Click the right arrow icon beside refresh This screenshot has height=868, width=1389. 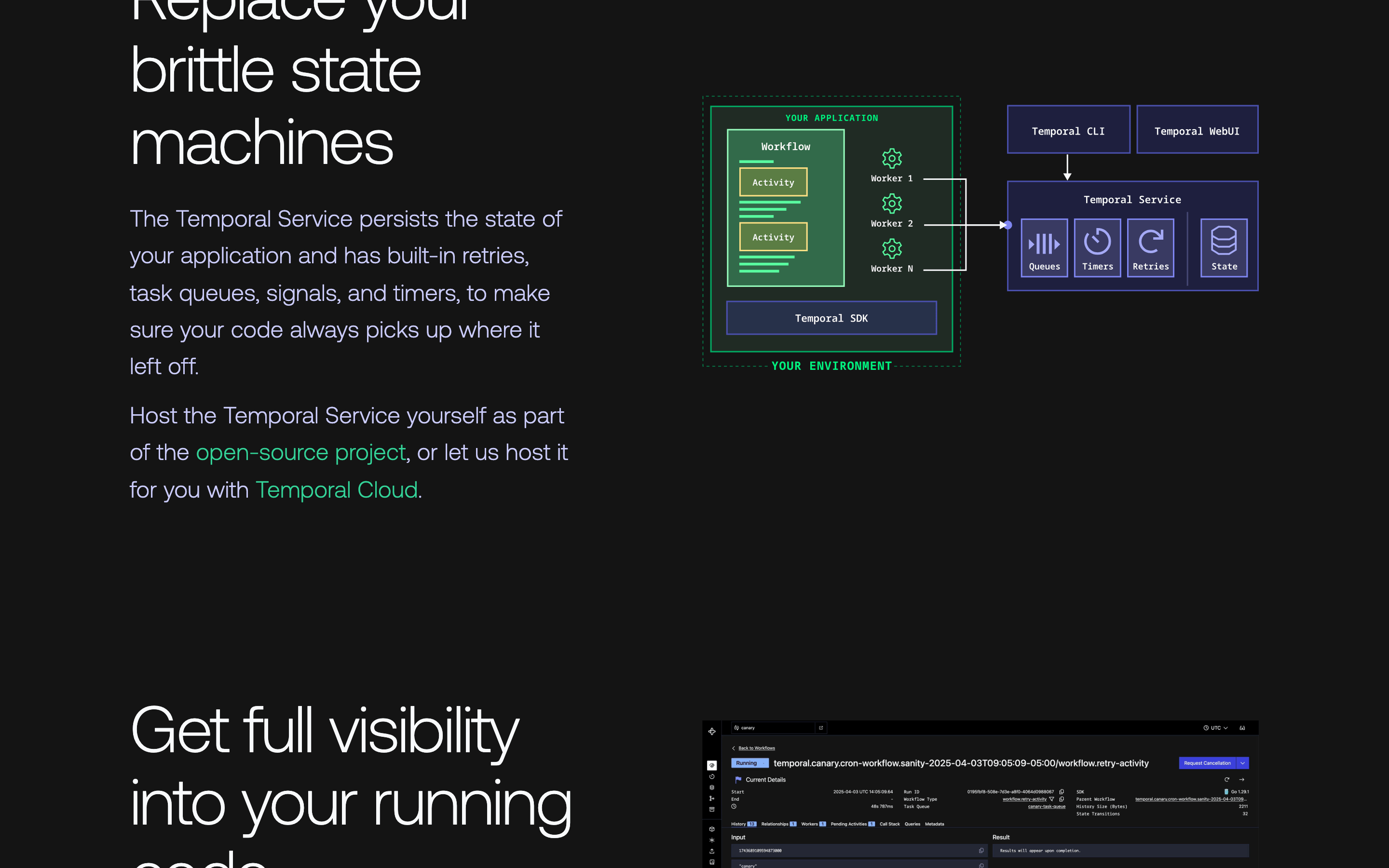1241,780
